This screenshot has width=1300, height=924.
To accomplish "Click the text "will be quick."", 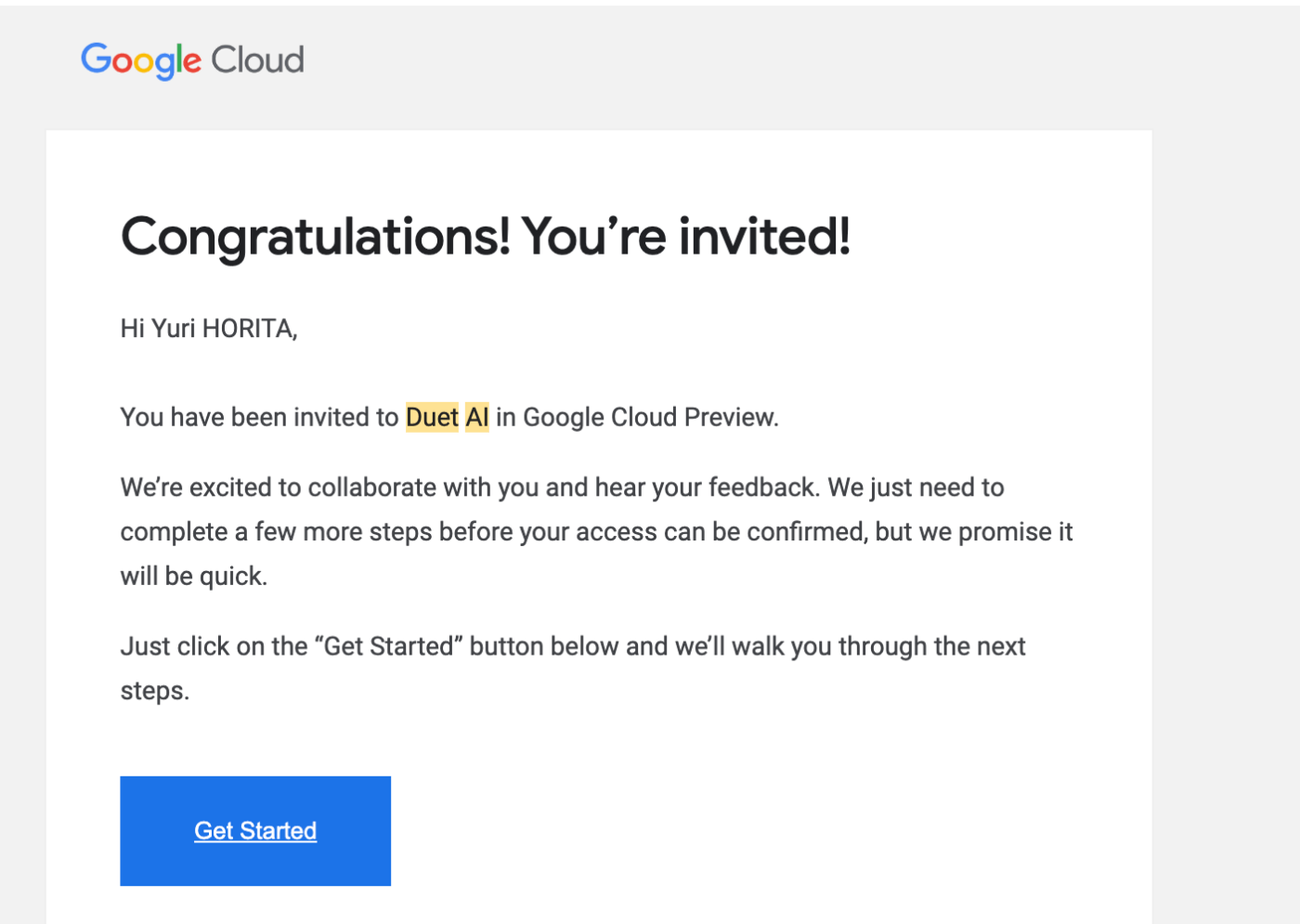I will (194, 577).
